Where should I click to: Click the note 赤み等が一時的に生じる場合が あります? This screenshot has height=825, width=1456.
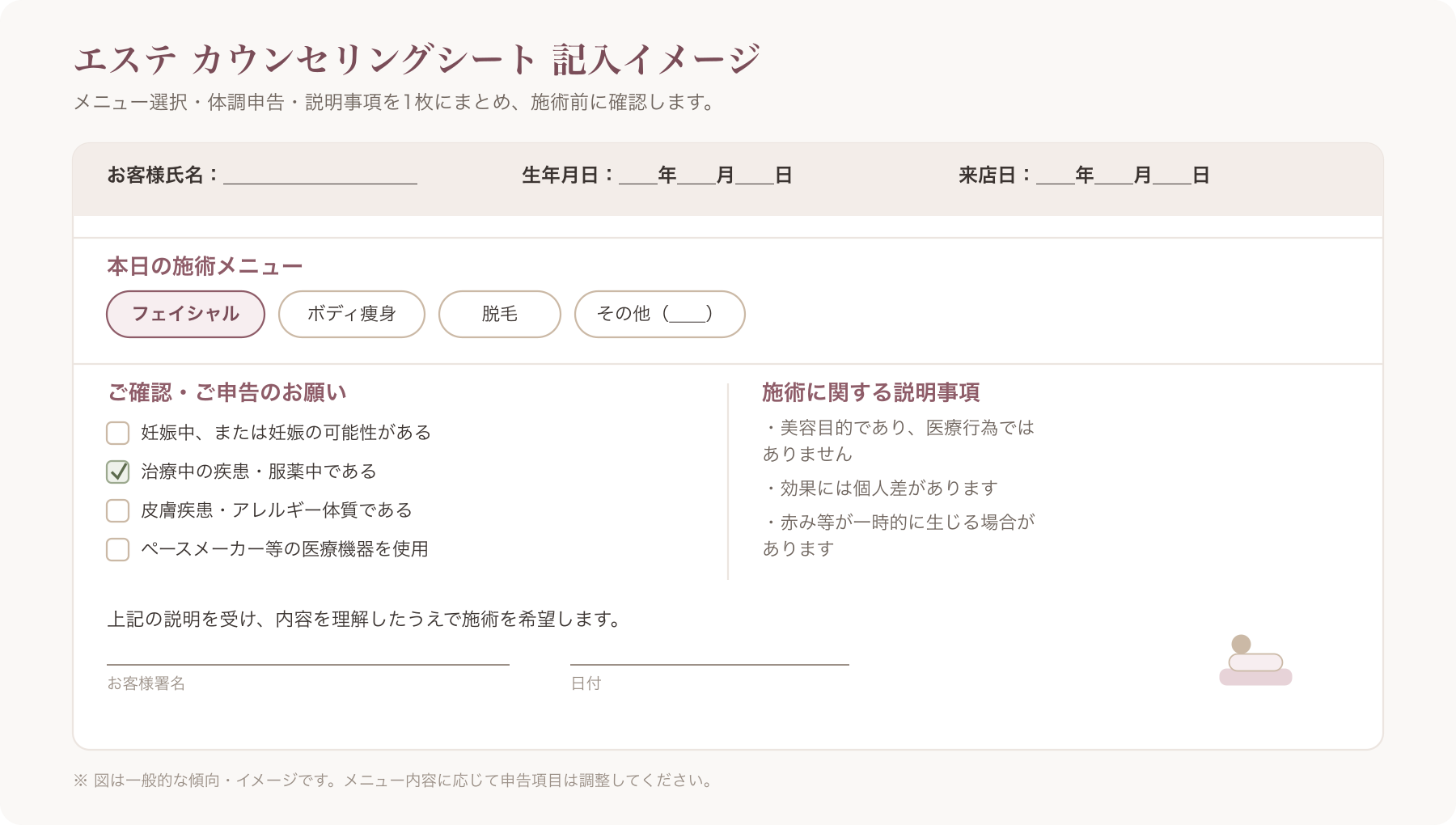(x=899, y=535)
